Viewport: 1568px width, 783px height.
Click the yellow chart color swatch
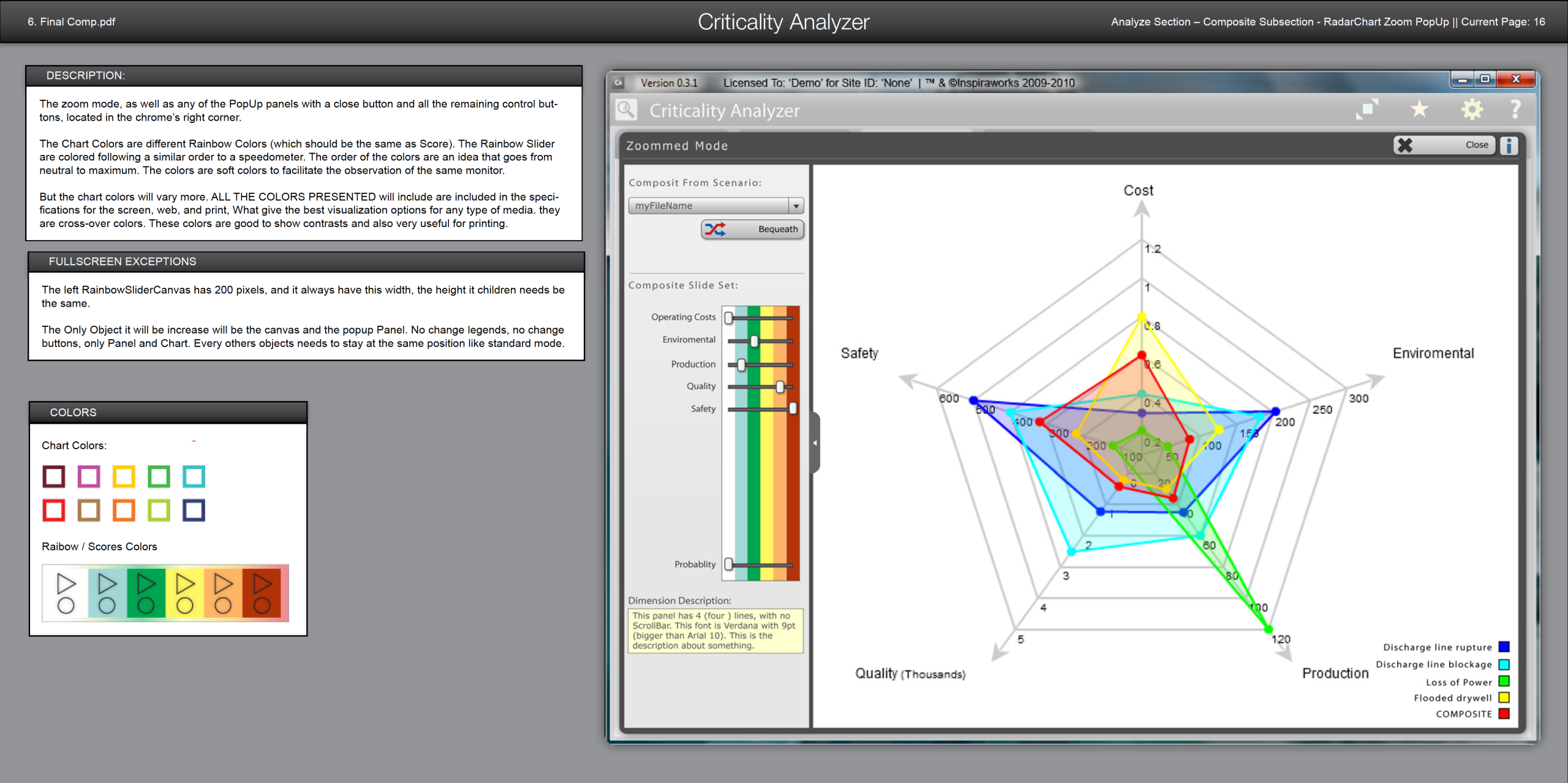tap(124, 476)
